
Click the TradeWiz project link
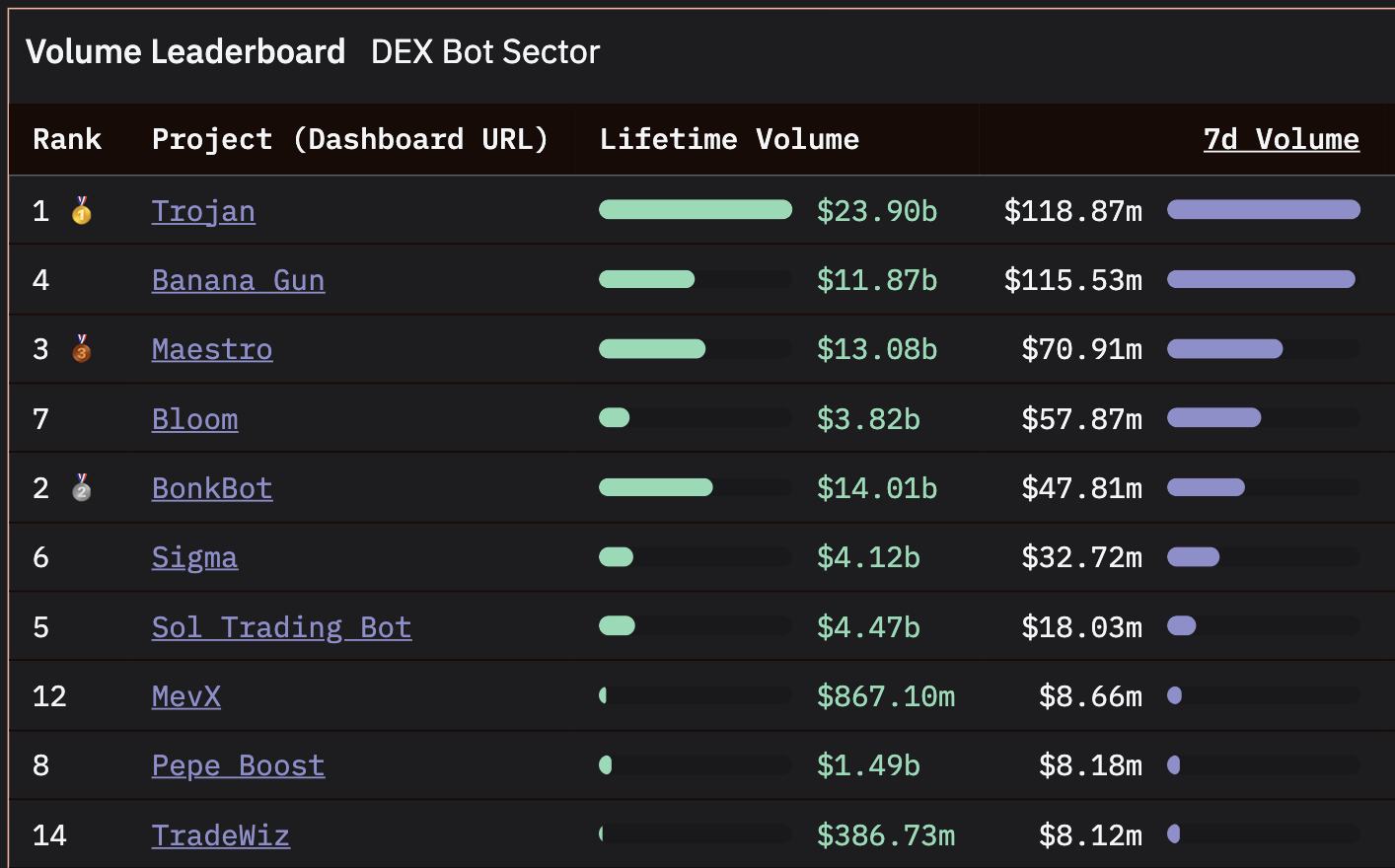(221, 835)
